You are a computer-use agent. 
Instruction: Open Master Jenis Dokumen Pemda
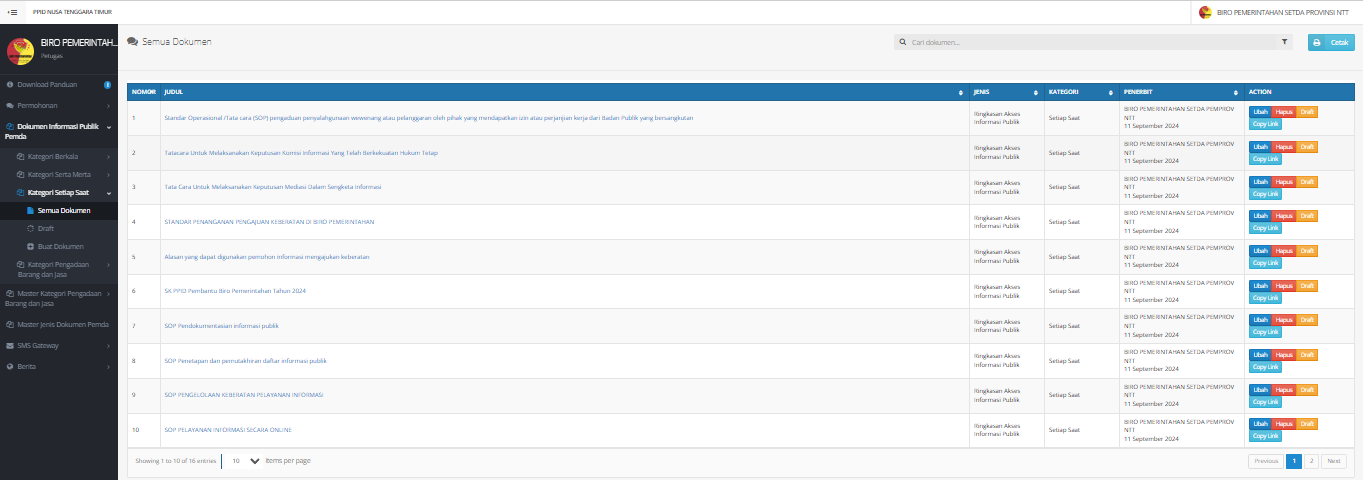pyautogui.click(x=59, y=325)
